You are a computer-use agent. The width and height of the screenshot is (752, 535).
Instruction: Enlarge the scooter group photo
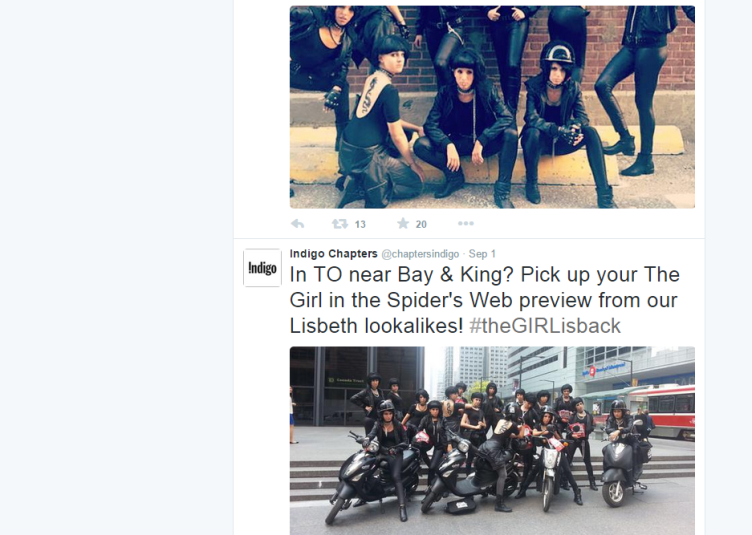click(492, 441)
